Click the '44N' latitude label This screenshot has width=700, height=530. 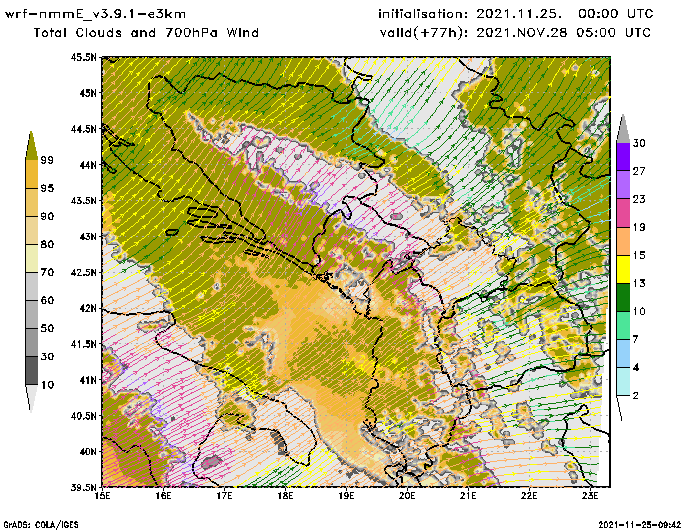coord(88,164)
